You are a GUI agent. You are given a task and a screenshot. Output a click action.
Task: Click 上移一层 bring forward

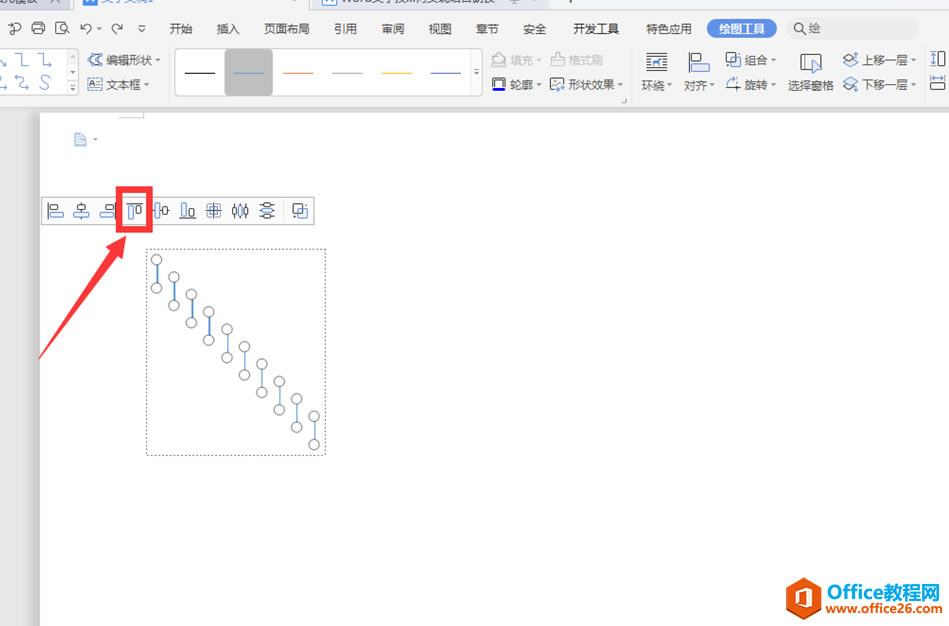tap(879, 60)
